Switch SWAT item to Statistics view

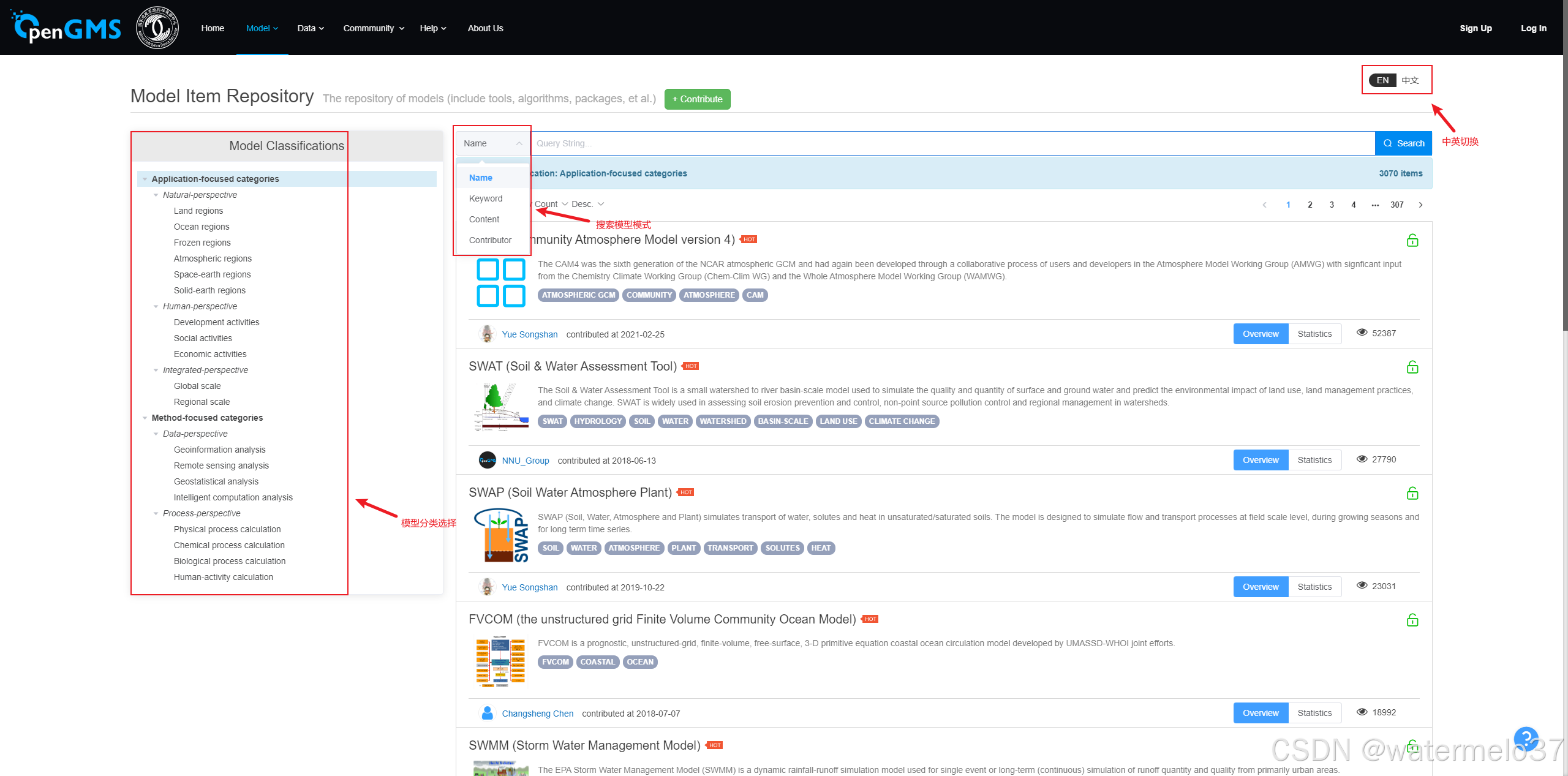(x=1314, y=460)
